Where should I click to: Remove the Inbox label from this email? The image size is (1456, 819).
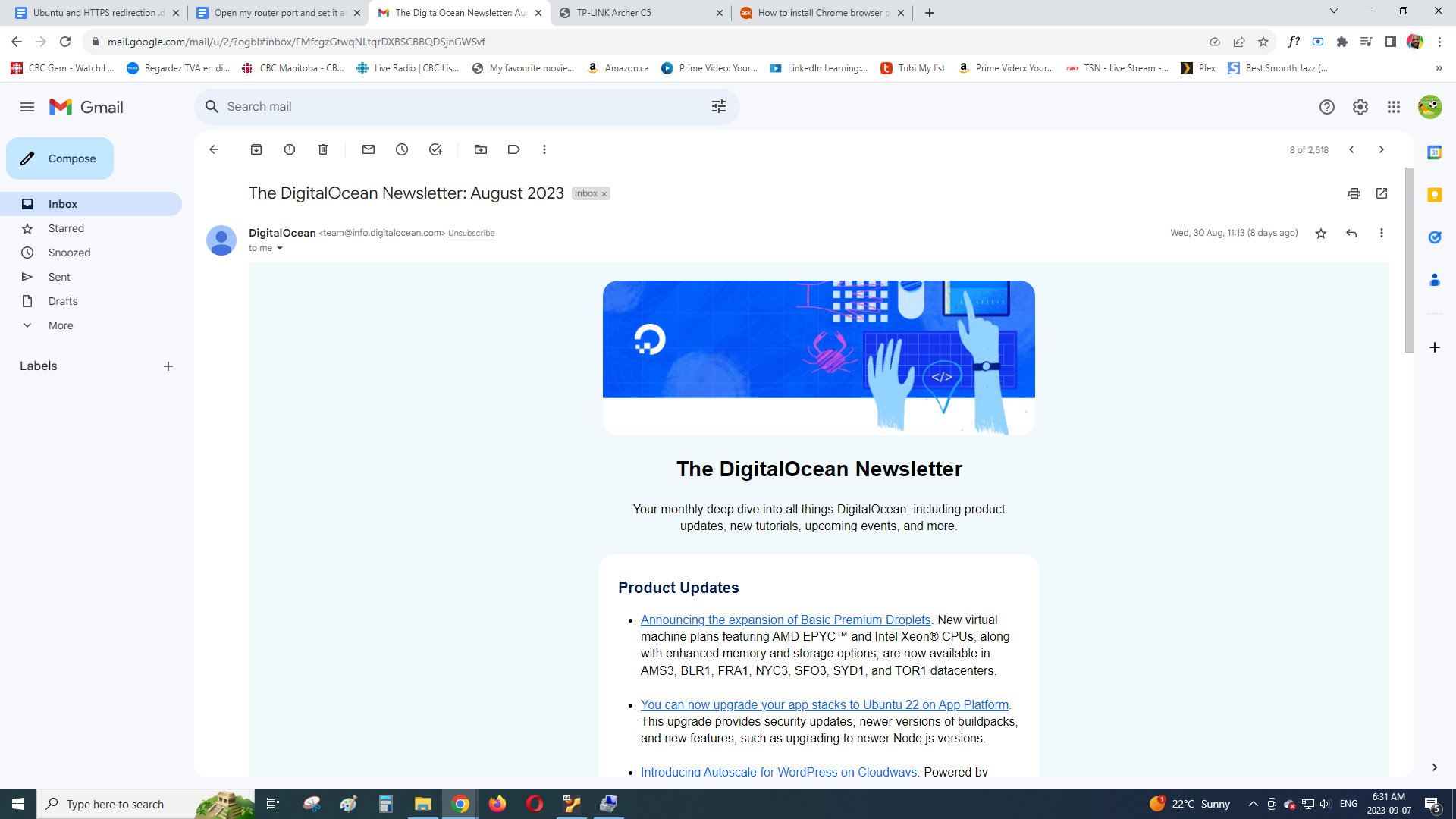604,194
